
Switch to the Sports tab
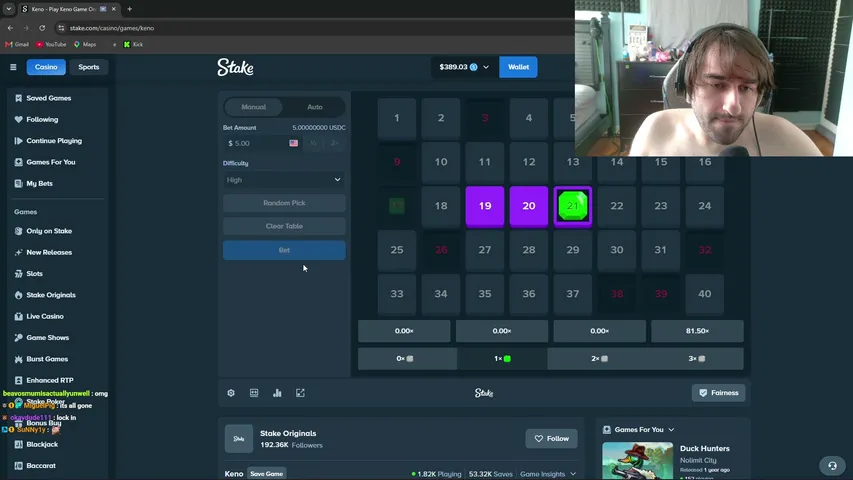[x=89, y=67]
